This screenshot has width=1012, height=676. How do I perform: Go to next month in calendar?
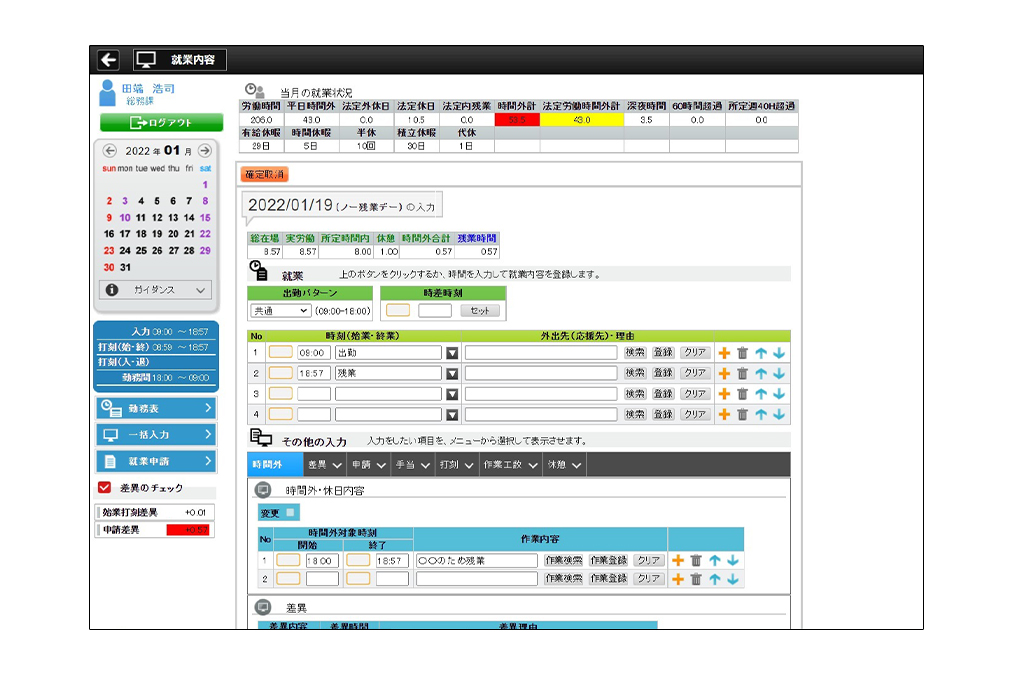pos(204,151)
